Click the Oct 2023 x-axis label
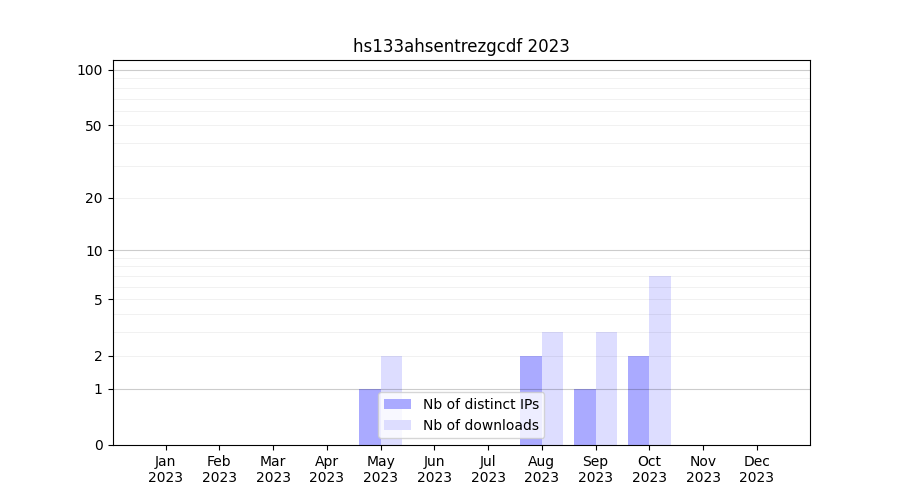This screenshot has width=900, height=500. (x=649, y=469)
